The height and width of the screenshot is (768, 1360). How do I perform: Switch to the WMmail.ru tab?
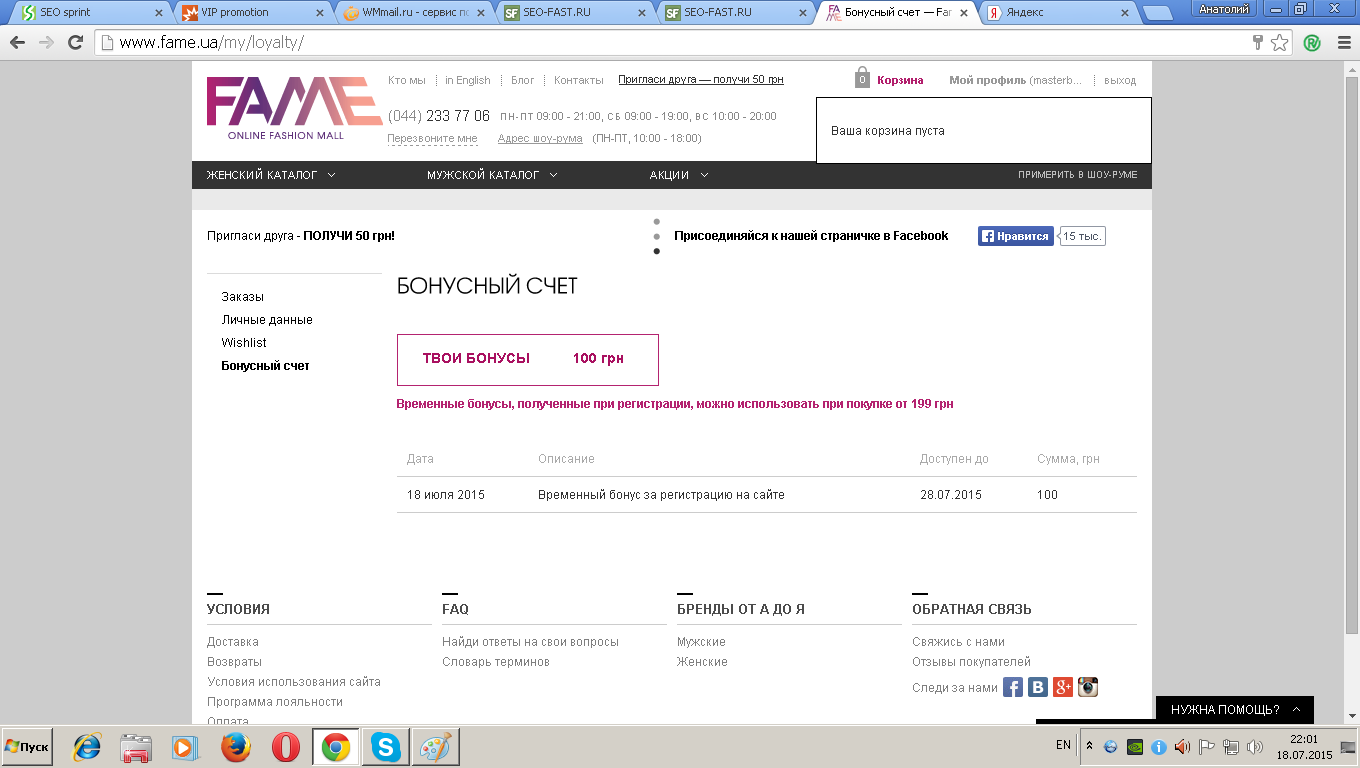416,13
